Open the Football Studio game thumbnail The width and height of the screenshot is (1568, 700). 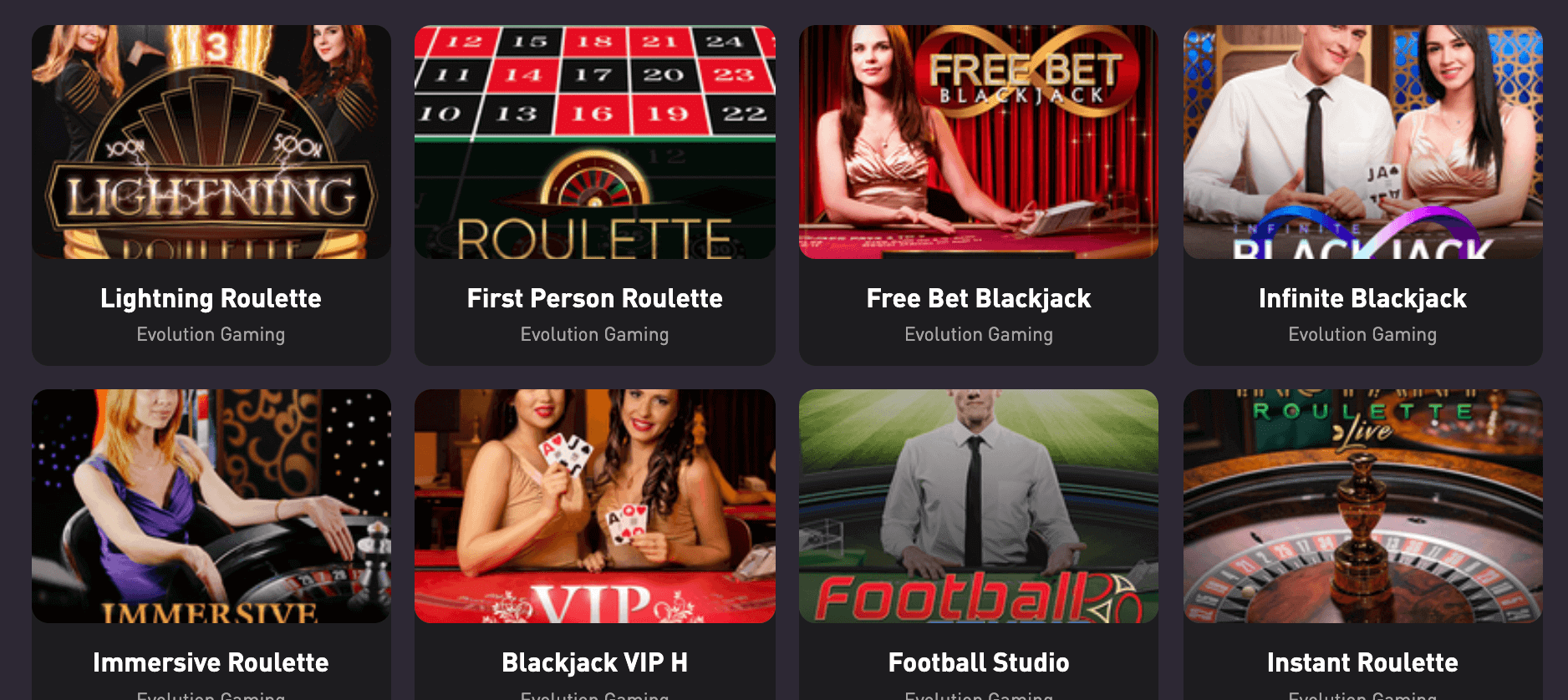pos(979,506)
